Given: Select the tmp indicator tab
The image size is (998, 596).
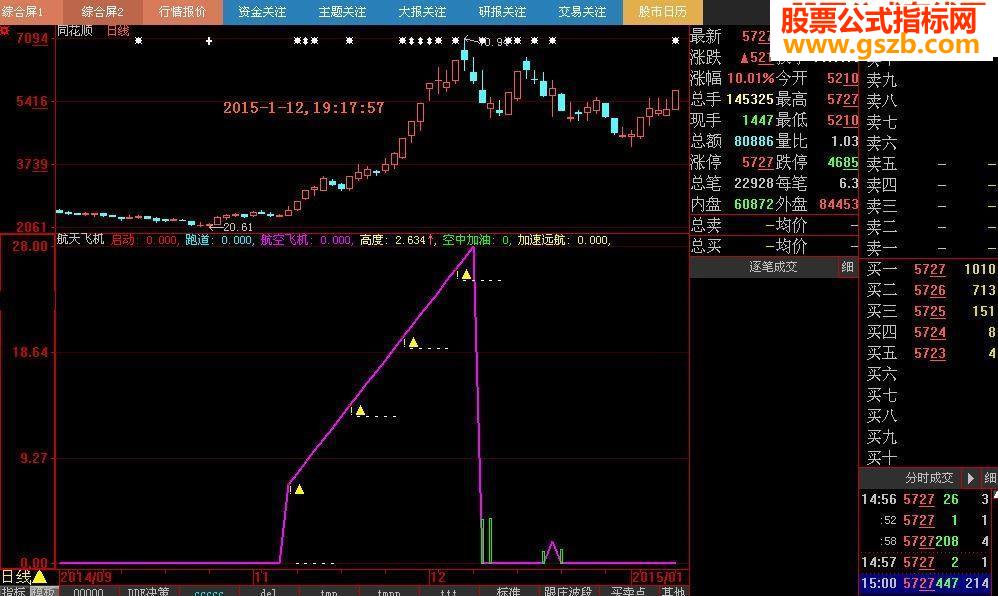Looking at the screenshot, I should click(328, 592).
